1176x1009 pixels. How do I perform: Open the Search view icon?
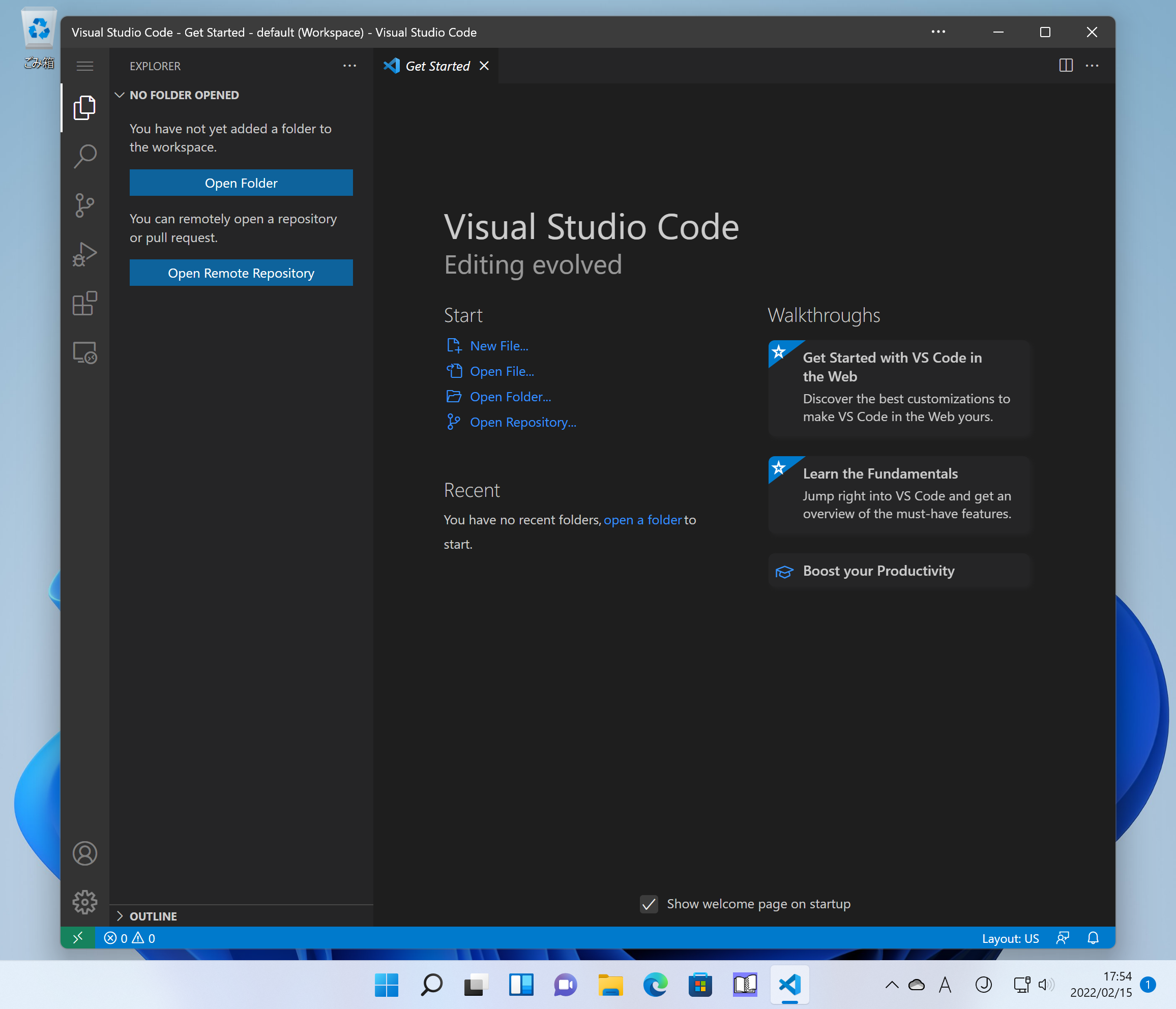click(x=84, y=156)
